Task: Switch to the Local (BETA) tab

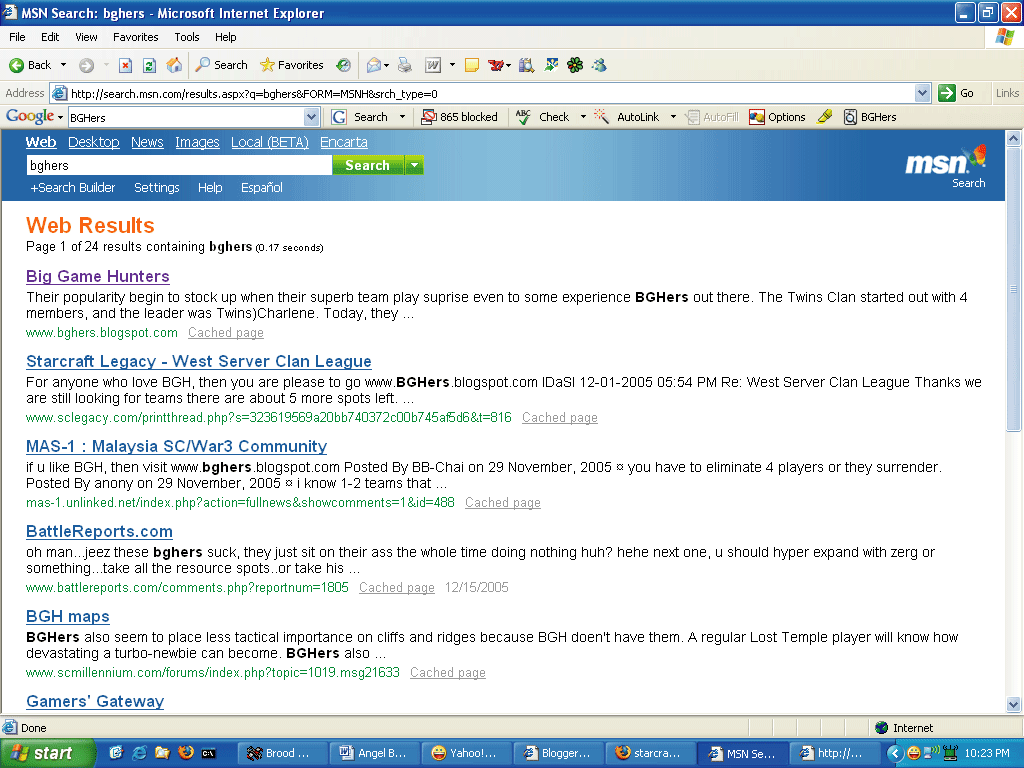Action: 270,142
